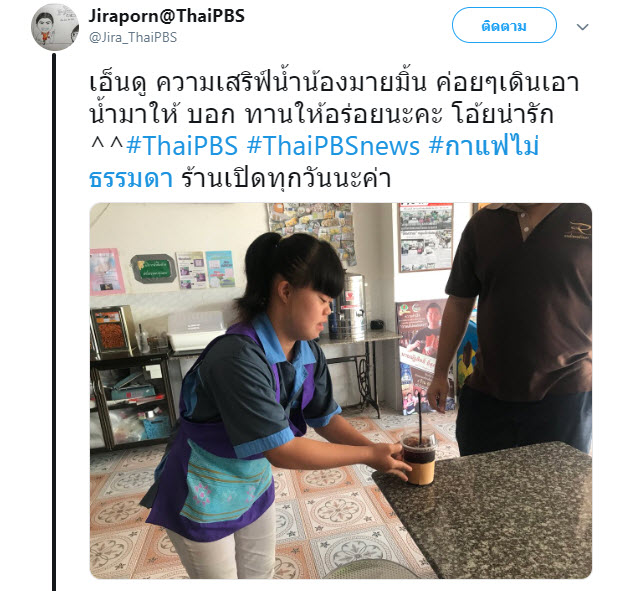Click the ติดตาม follow button
Viewport: 621px width, 591px height.
pyautogui.click(x=504, y=25)
